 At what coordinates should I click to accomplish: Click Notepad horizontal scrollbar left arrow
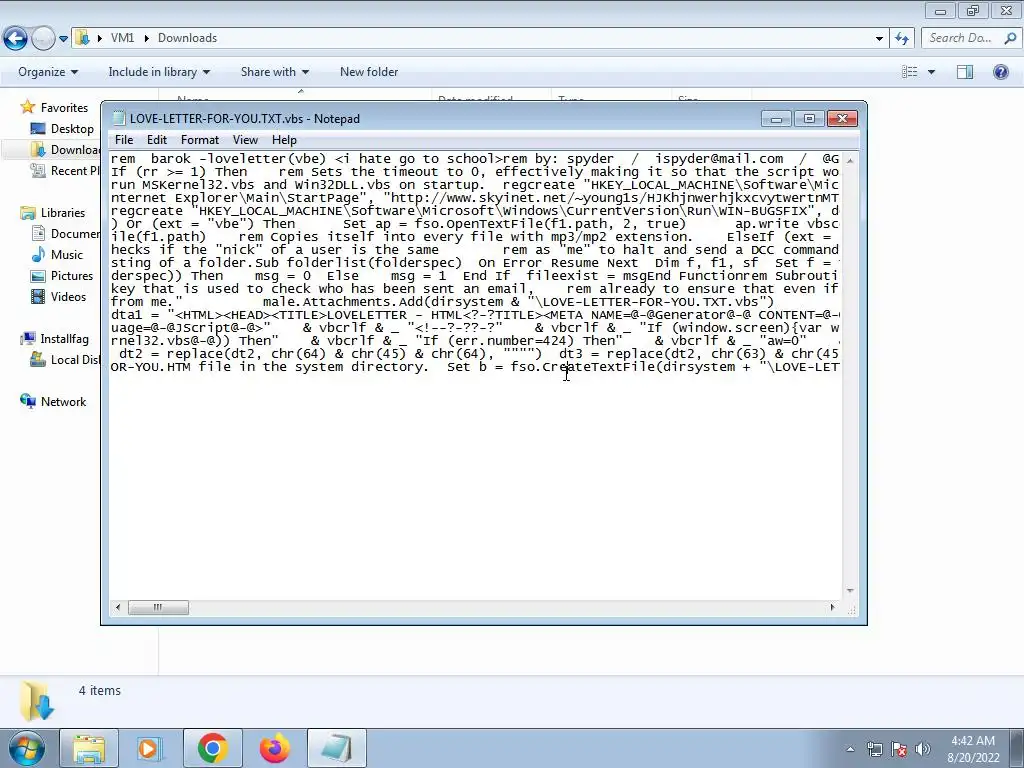click(x=118, y=607)
